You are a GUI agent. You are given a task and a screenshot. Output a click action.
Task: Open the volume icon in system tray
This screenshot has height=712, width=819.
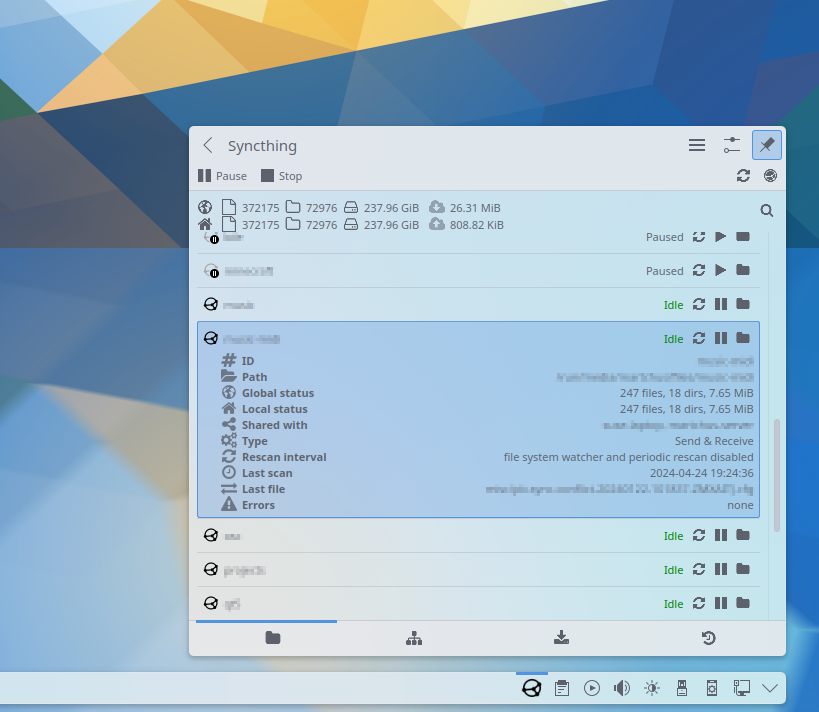tap(622, 688)
